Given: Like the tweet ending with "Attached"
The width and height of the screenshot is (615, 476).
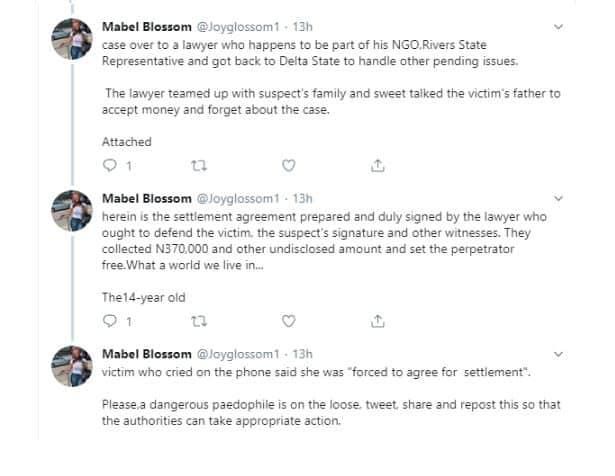Looking at the screenshot, I should click(x=288, y=165).
